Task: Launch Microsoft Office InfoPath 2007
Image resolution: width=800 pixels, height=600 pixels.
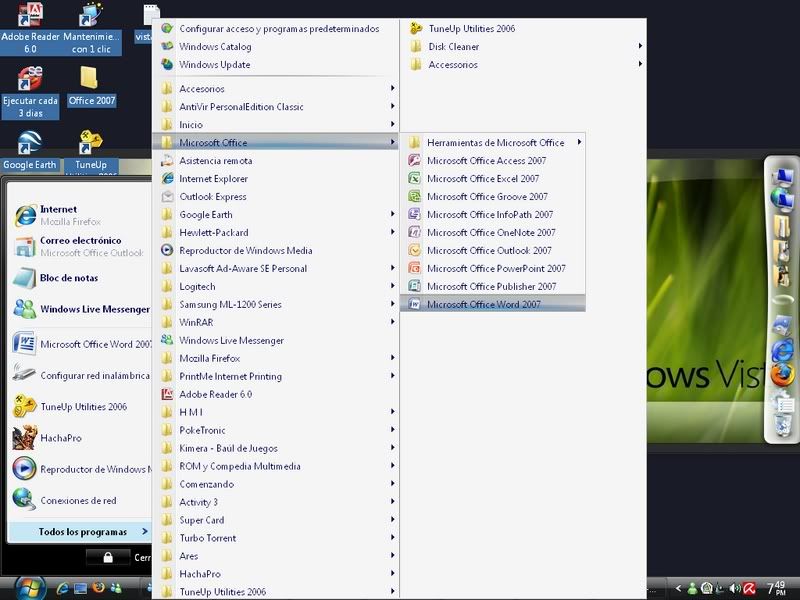Action: coord(492,214)
